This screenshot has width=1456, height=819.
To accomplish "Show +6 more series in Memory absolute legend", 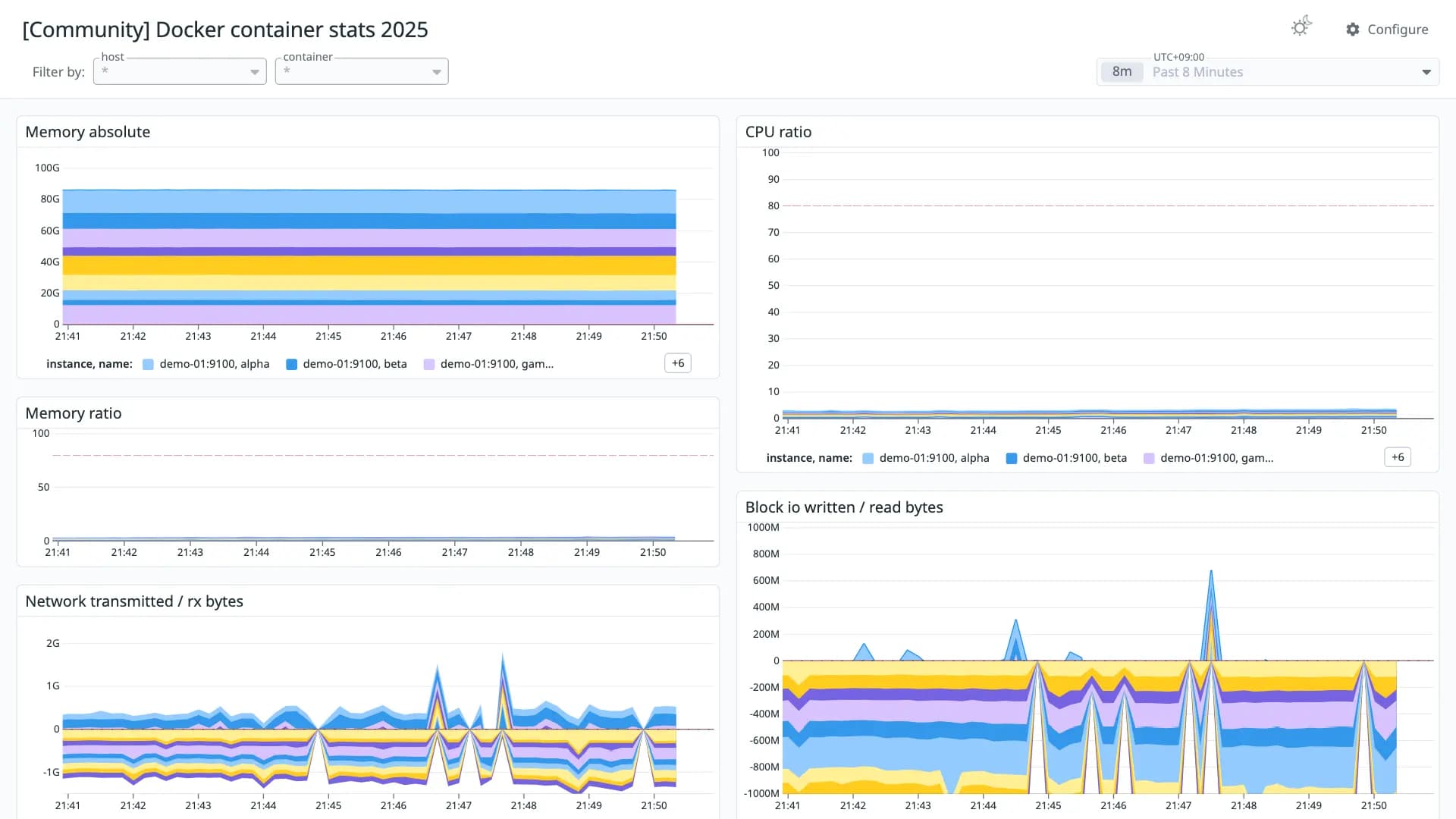I will [678, 363].
